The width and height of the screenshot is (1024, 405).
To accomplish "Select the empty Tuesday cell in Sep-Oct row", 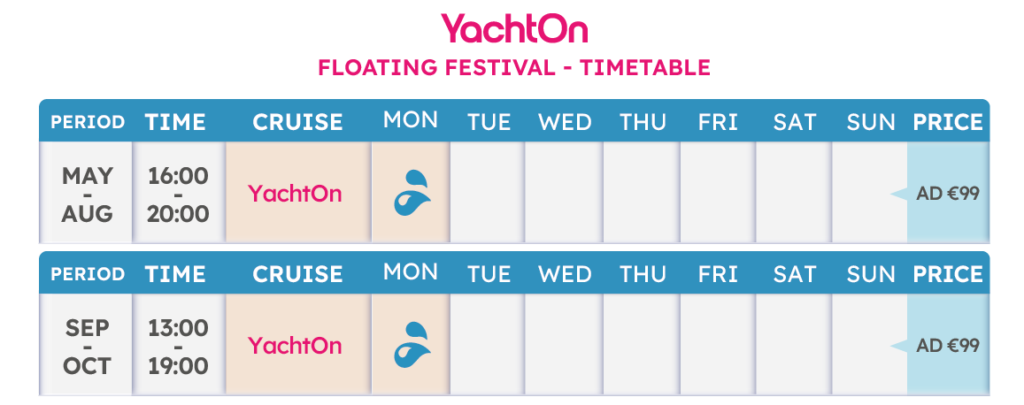I will point(487,346).
